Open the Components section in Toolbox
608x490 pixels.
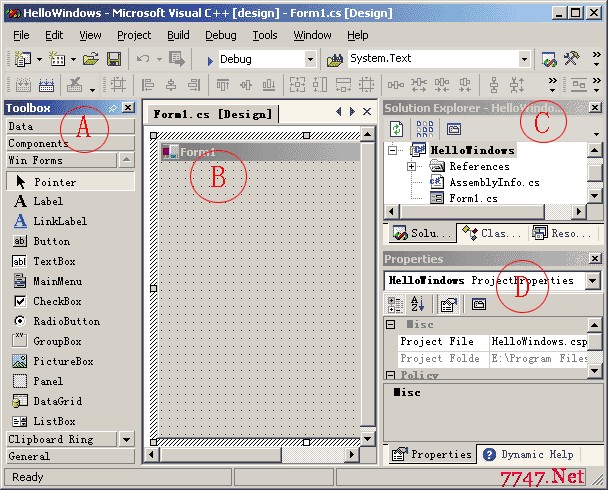tap(71, 143)
